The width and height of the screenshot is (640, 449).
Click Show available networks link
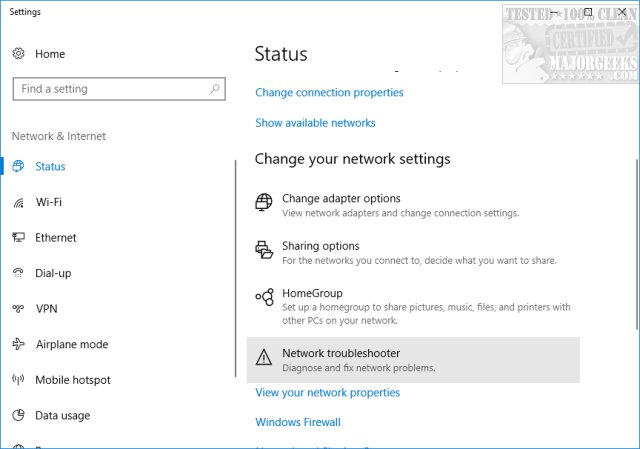(315, 123)
